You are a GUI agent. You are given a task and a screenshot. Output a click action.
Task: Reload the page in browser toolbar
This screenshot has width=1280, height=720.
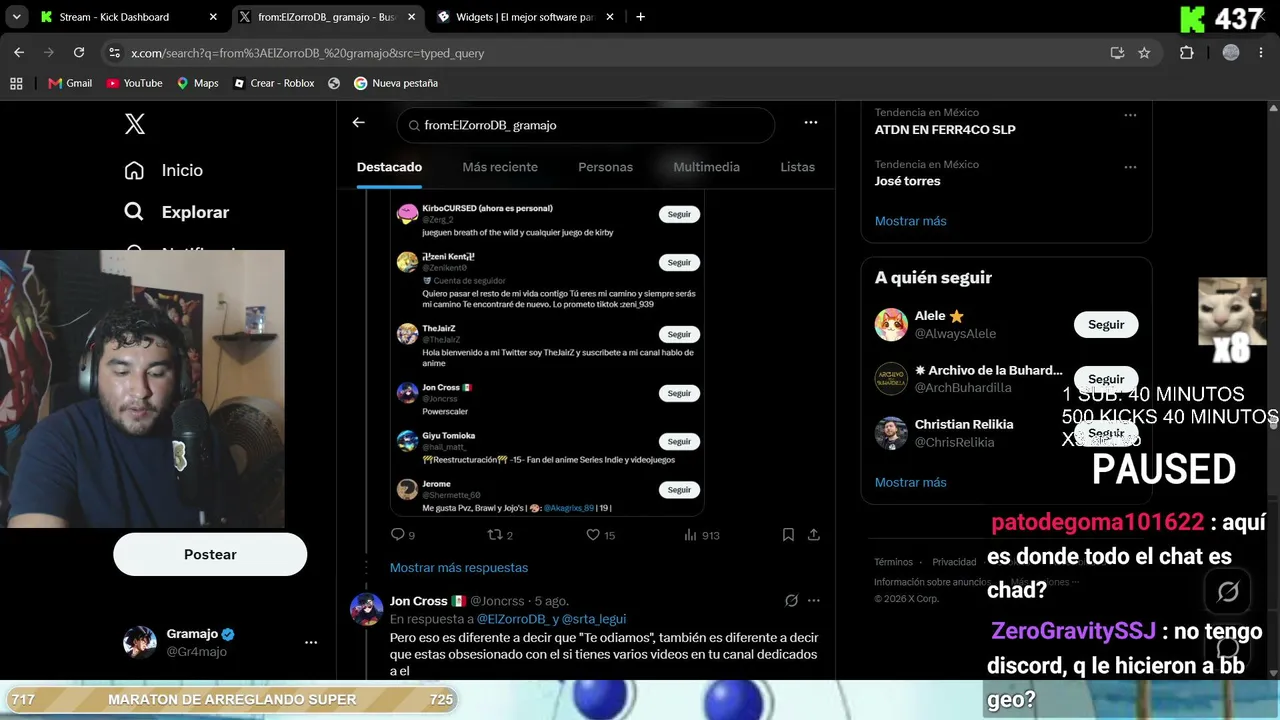pyautogui.click(x=79, y=53)
